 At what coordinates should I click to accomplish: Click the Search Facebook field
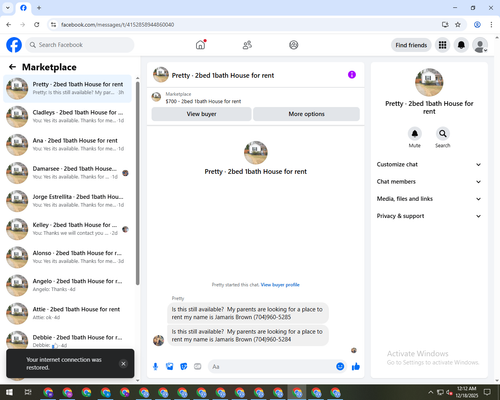click(x=80, y=45)
